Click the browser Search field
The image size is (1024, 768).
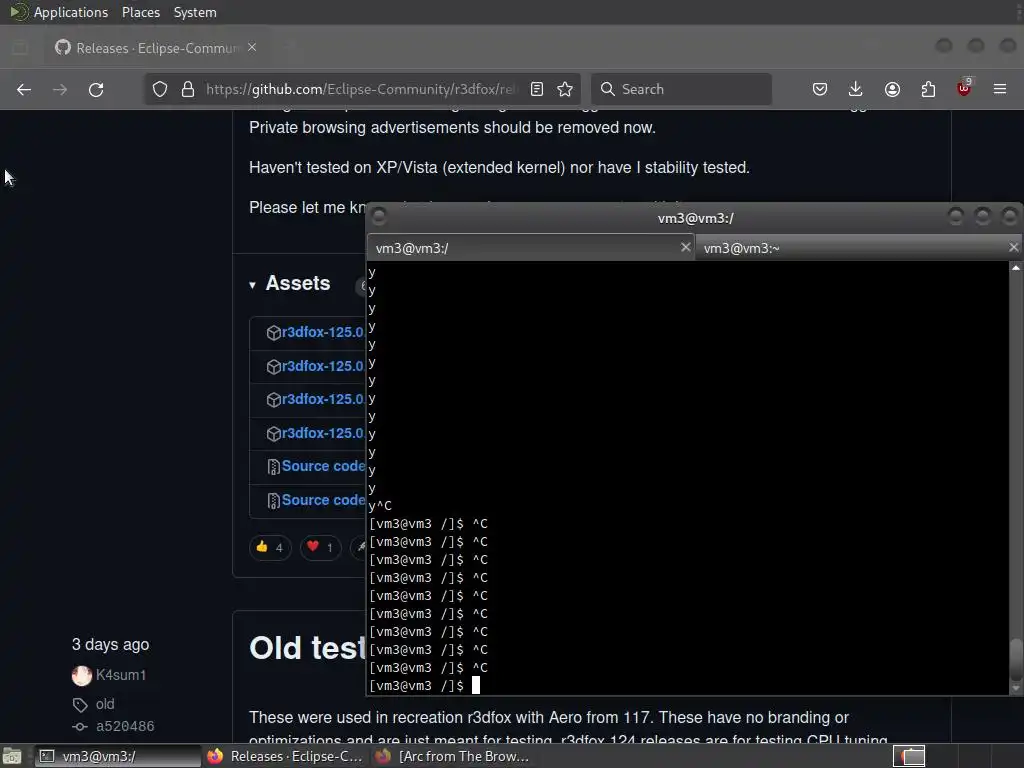[681, 89]
